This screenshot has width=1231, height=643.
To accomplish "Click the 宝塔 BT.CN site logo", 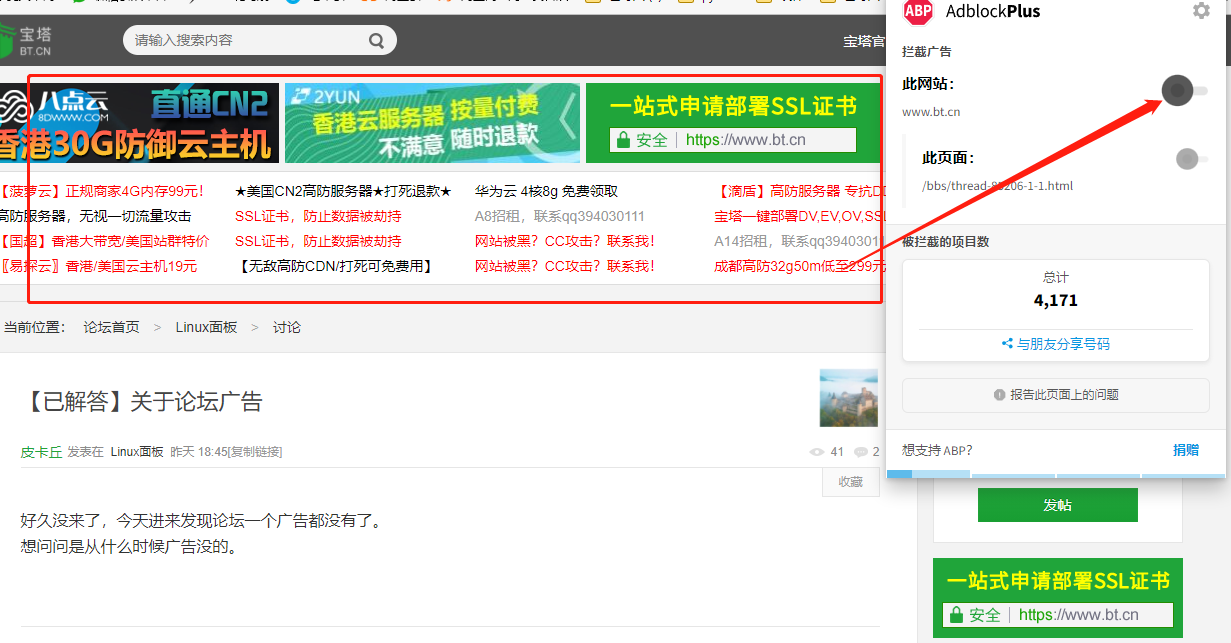I will 27,40.
